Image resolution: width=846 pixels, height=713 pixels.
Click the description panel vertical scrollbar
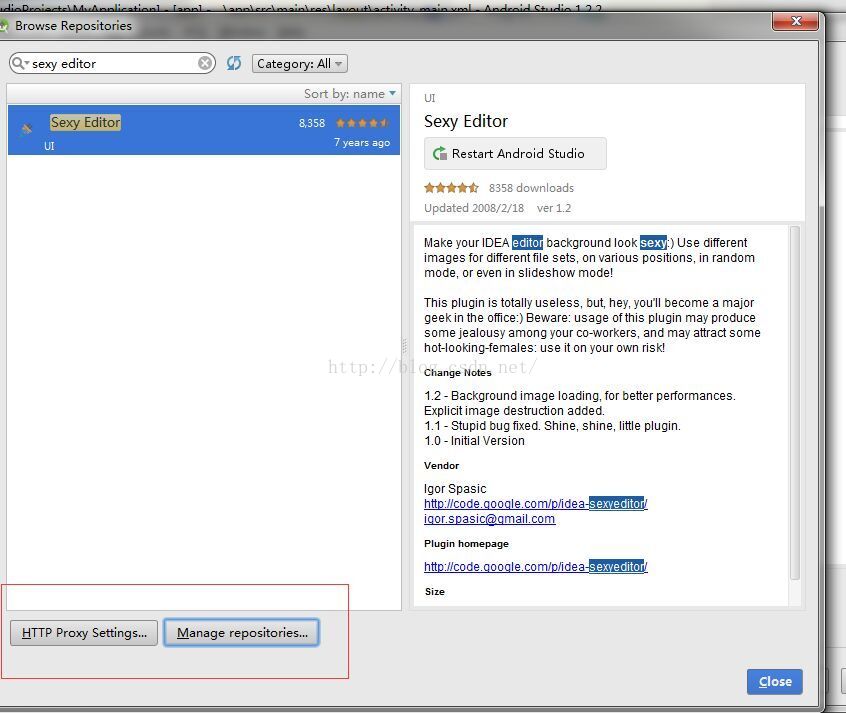(795, 404)
